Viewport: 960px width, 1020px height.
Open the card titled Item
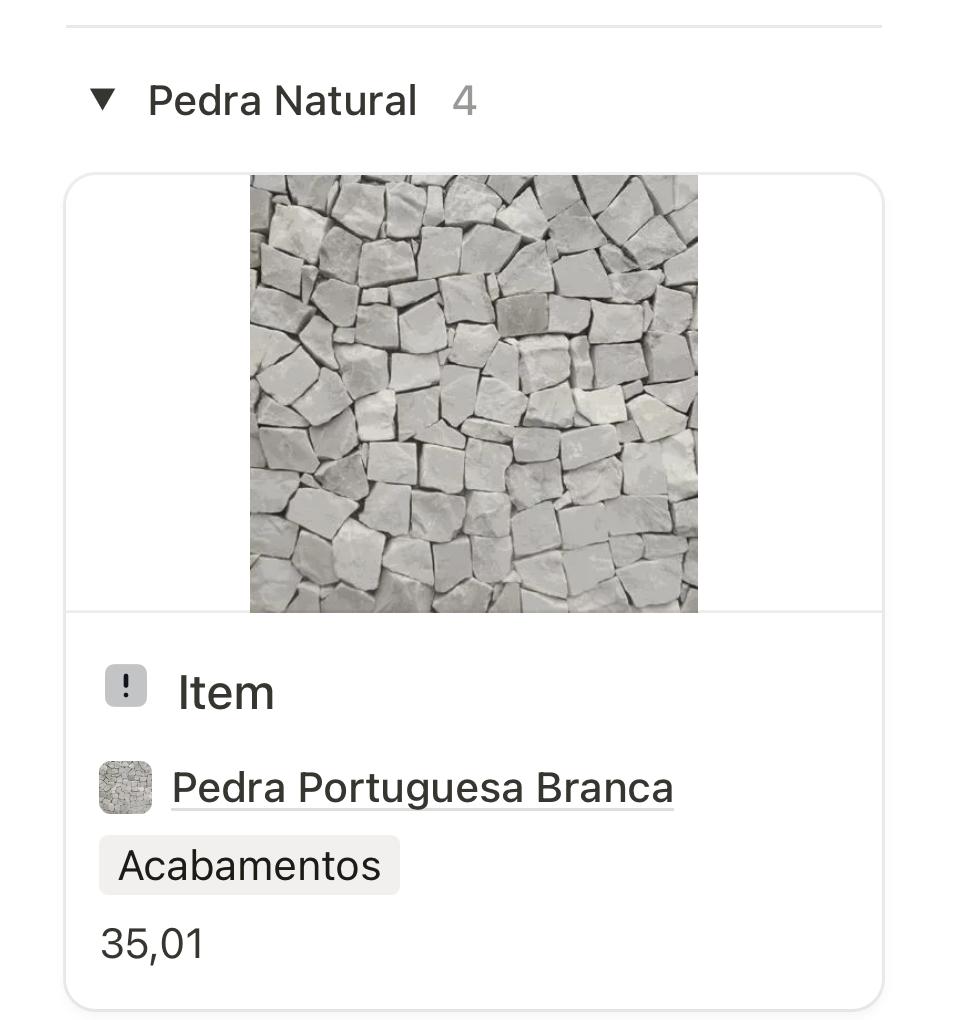pos(226,693)
